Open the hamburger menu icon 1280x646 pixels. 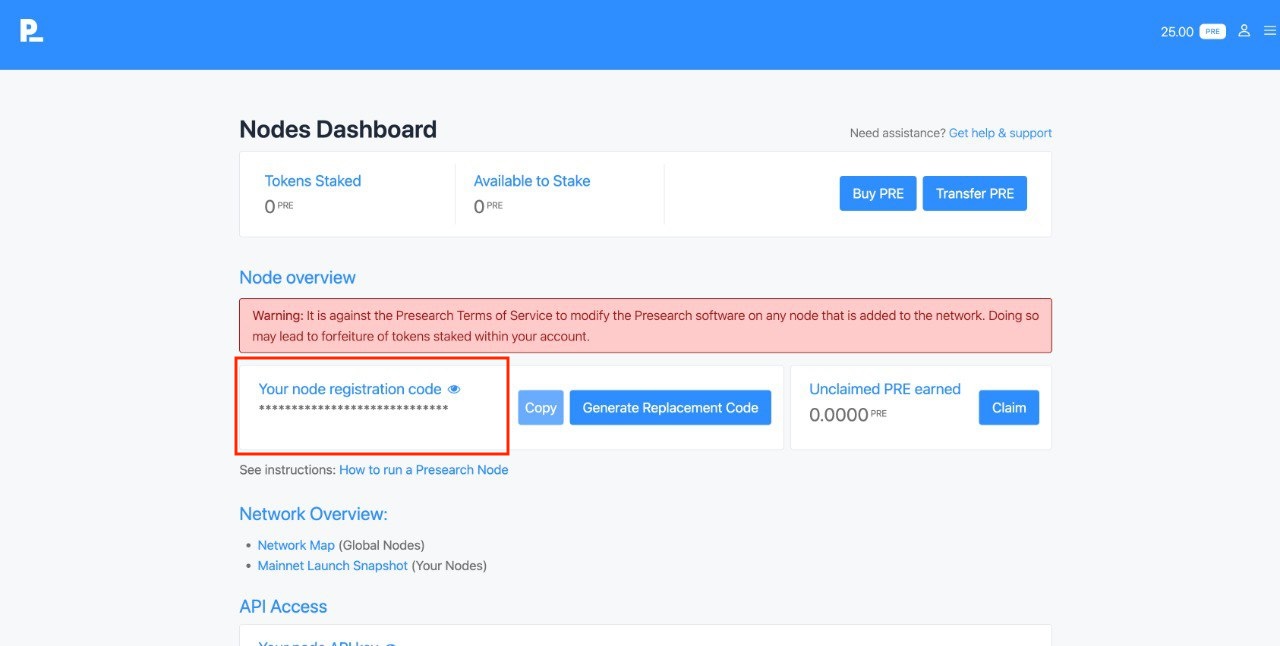tap(1270, 31)
